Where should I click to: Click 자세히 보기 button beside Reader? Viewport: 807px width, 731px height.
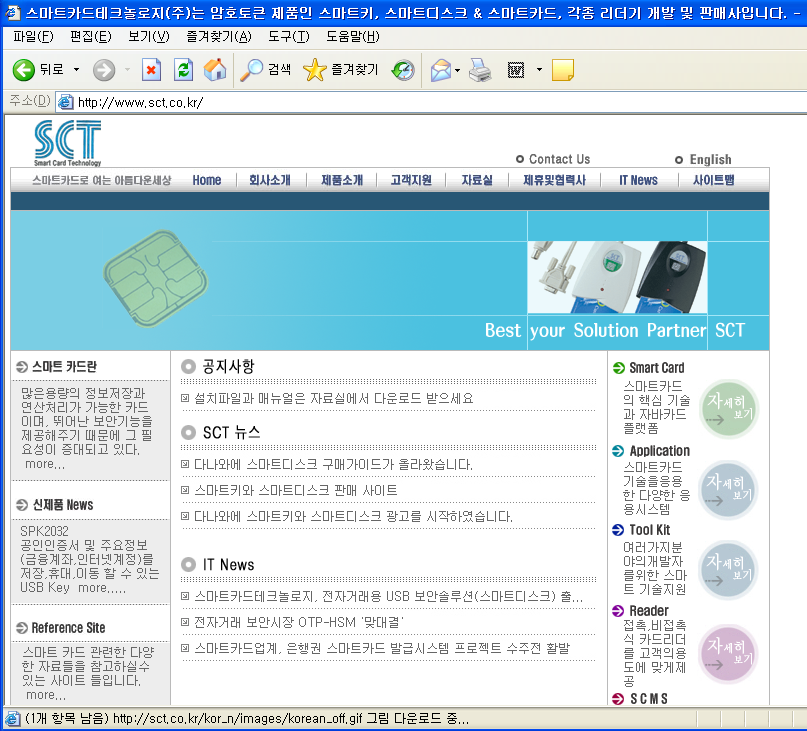(728, 654)
